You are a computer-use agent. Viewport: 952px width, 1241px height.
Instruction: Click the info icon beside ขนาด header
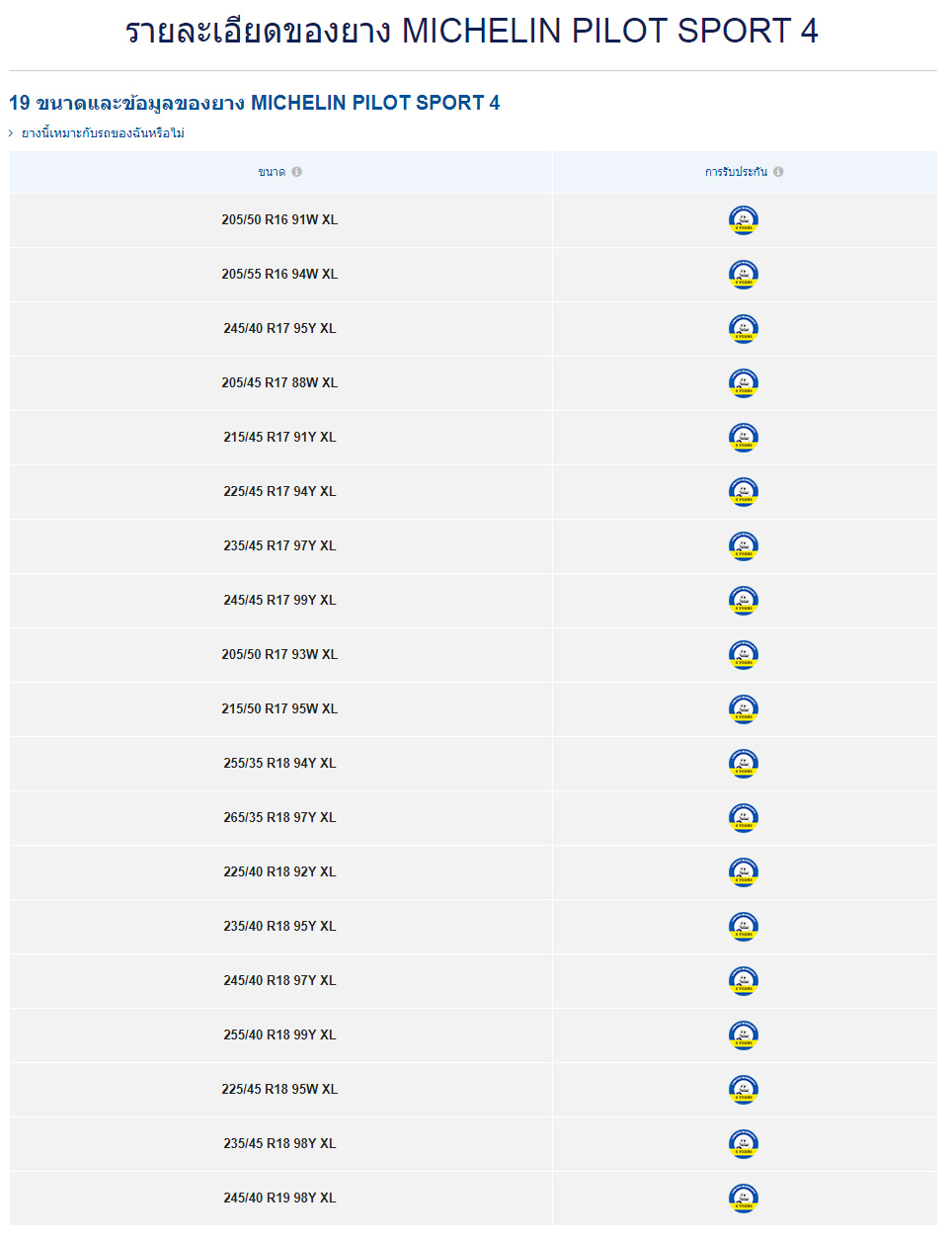297,172
